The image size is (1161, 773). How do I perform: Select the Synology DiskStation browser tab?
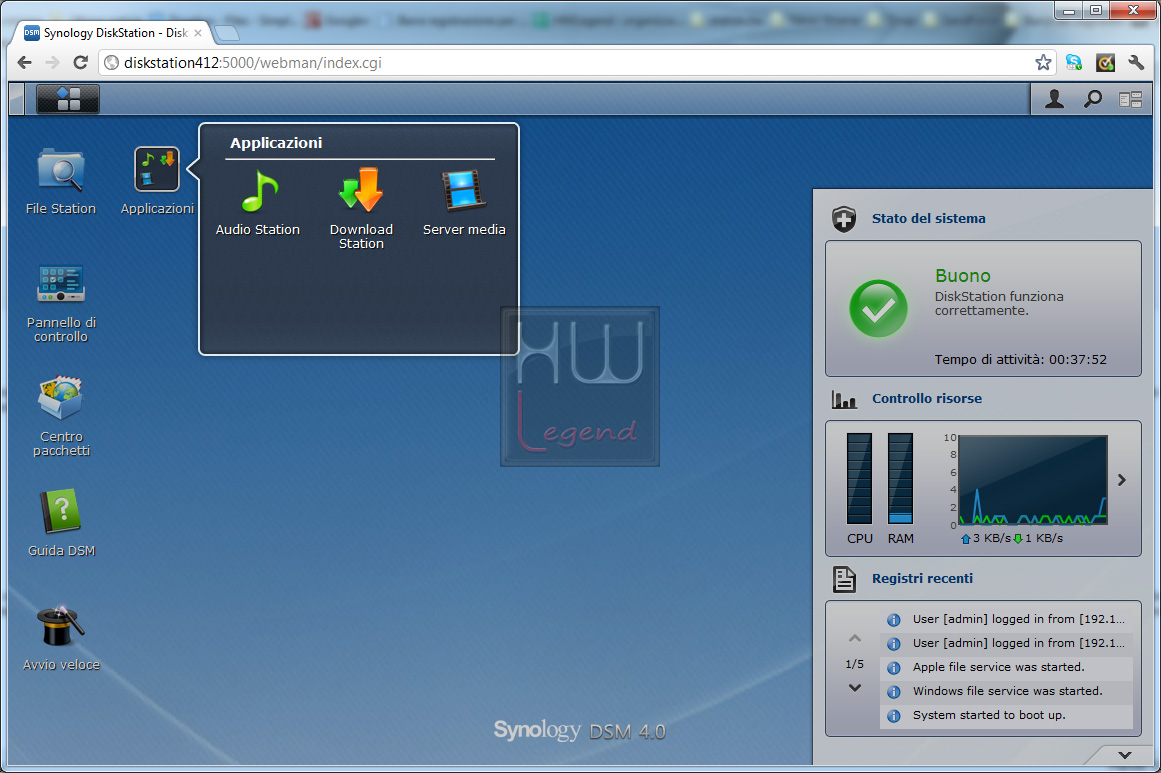[x=115, y=33]
